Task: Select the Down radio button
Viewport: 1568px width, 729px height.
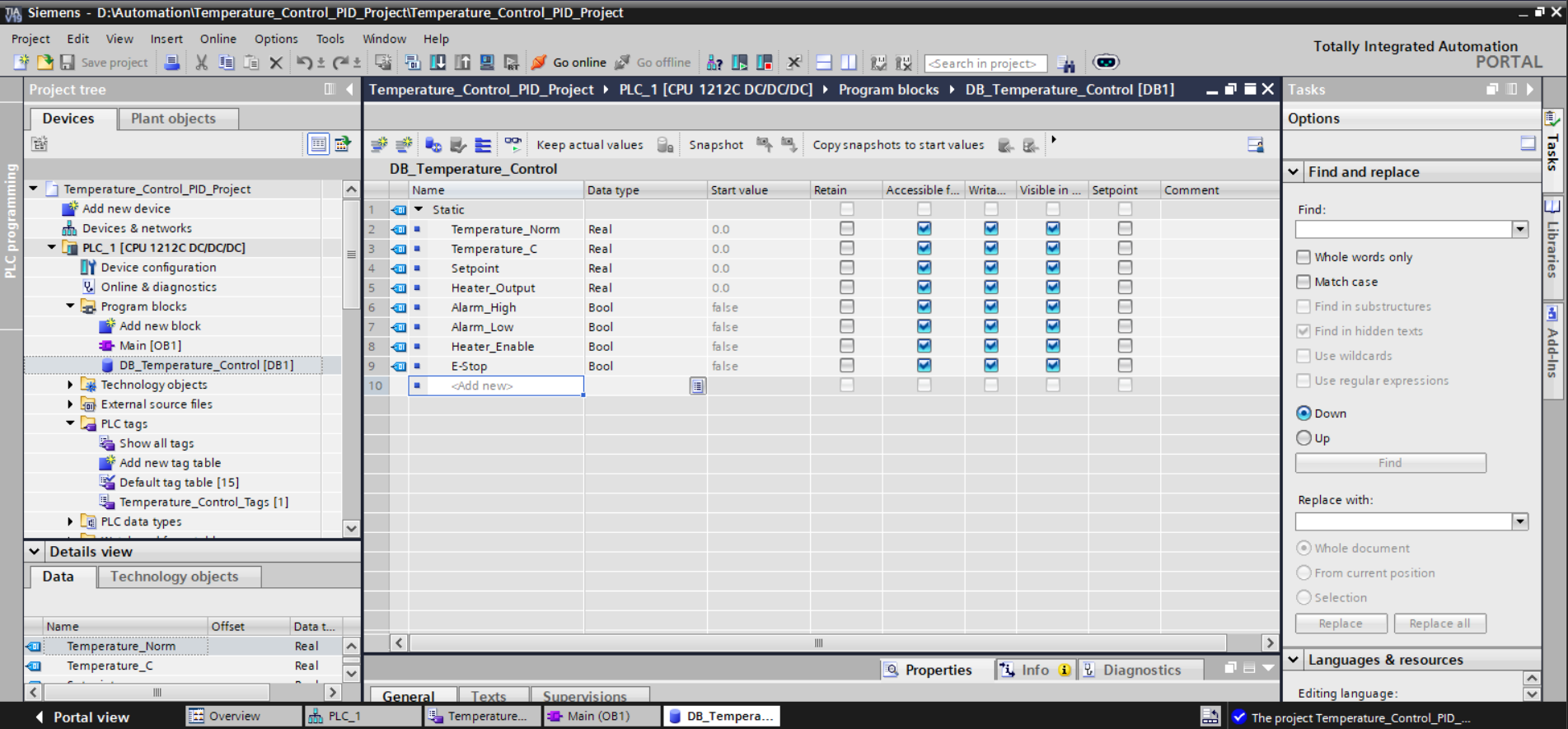Action: (x=1304, y=414)
